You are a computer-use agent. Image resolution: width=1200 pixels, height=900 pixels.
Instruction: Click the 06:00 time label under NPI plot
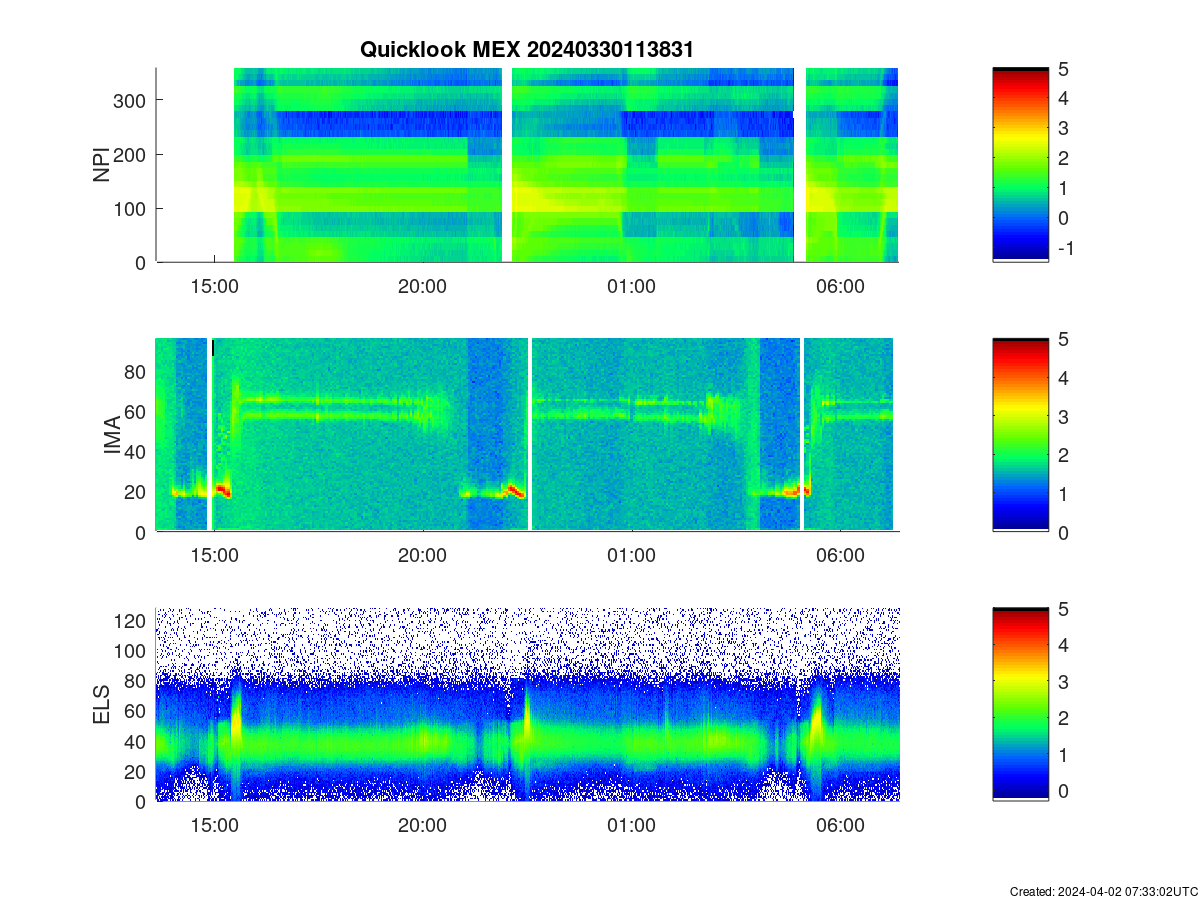tap(841, 286)
